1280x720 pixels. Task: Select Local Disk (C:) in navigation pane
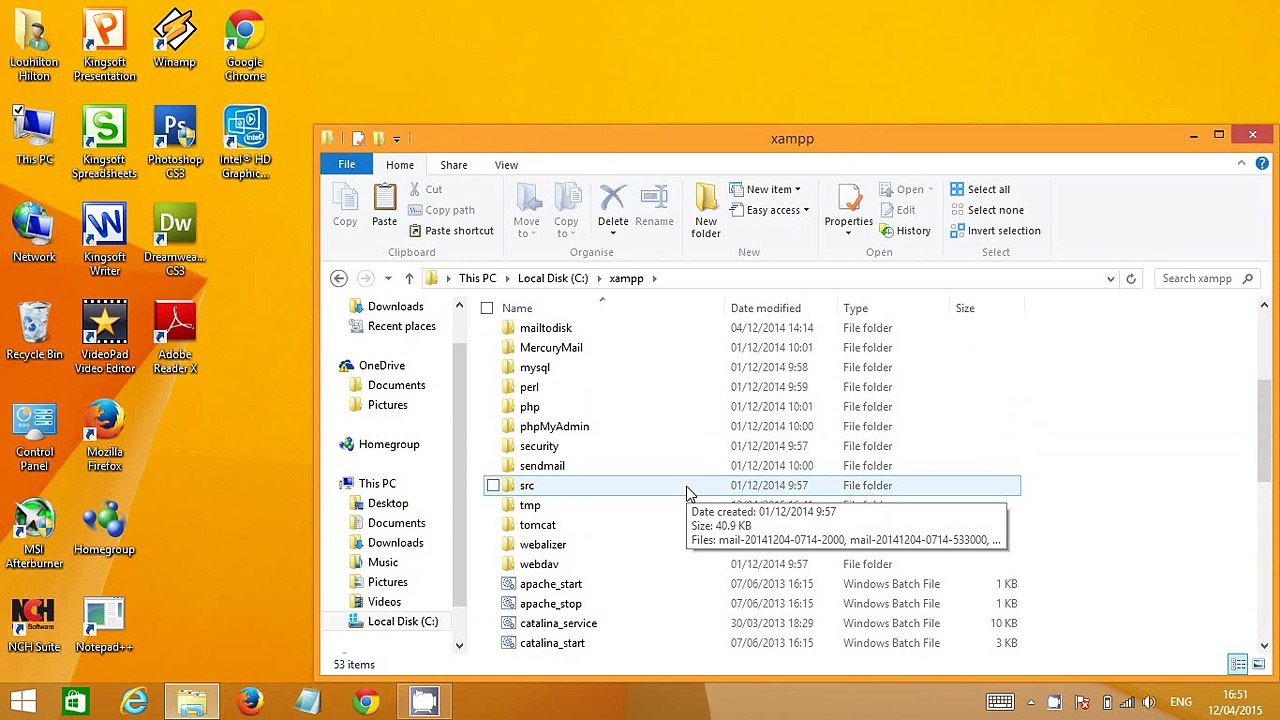coord(402,622)
